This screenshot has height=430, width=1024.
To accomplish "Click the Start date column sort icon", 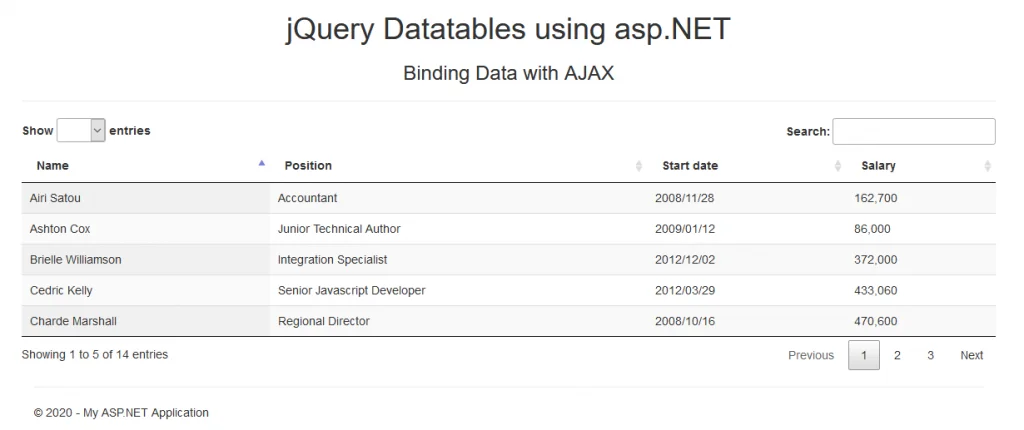I will [x=838, y=166].
